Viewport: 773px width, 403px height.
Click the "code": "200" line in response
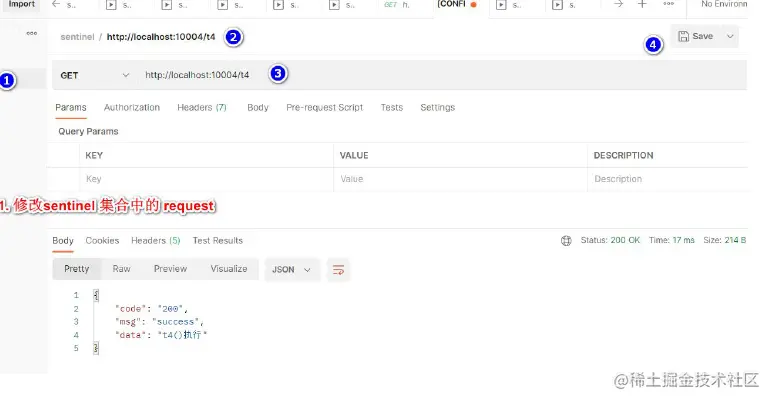click(151, 309)
